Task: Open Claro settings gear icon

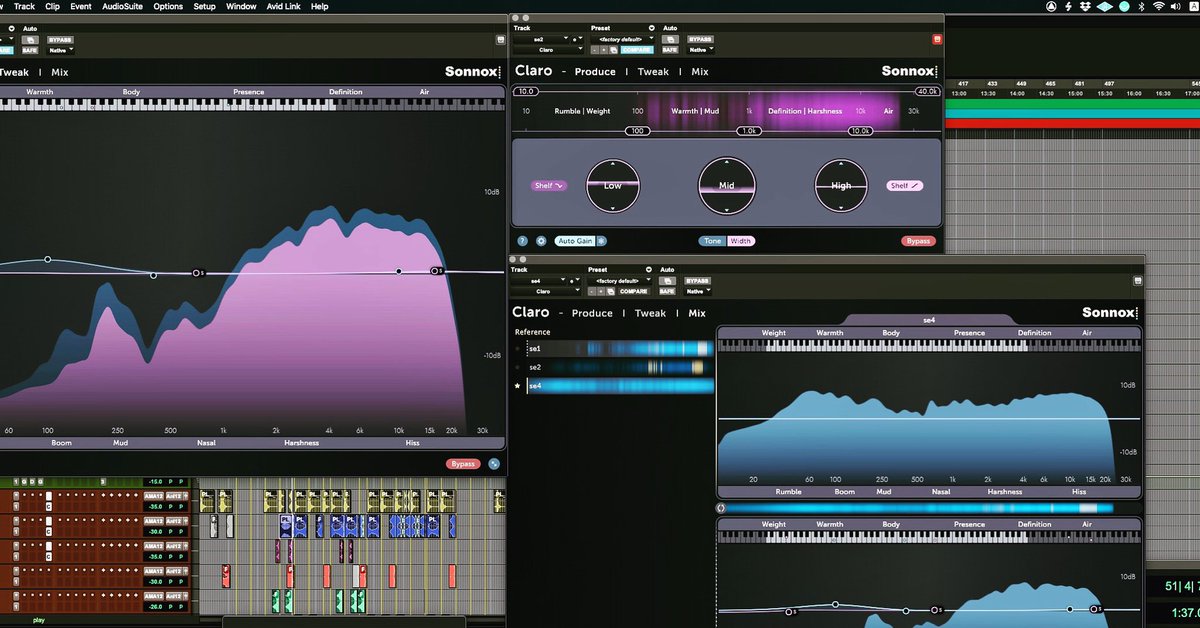Action: (541, 241)
